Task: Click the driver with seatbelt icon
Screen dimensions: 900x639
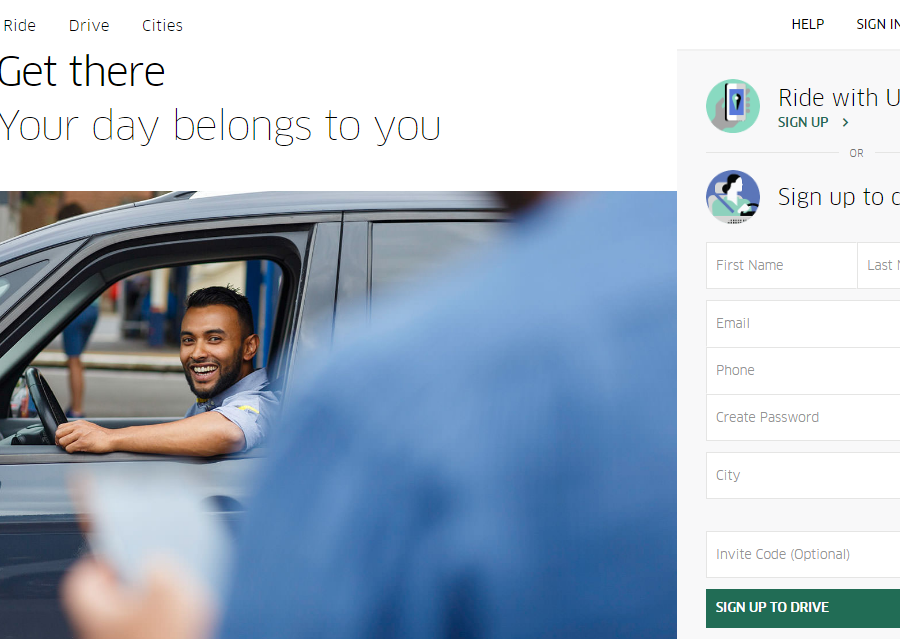Action: click(x=732, y=197)
